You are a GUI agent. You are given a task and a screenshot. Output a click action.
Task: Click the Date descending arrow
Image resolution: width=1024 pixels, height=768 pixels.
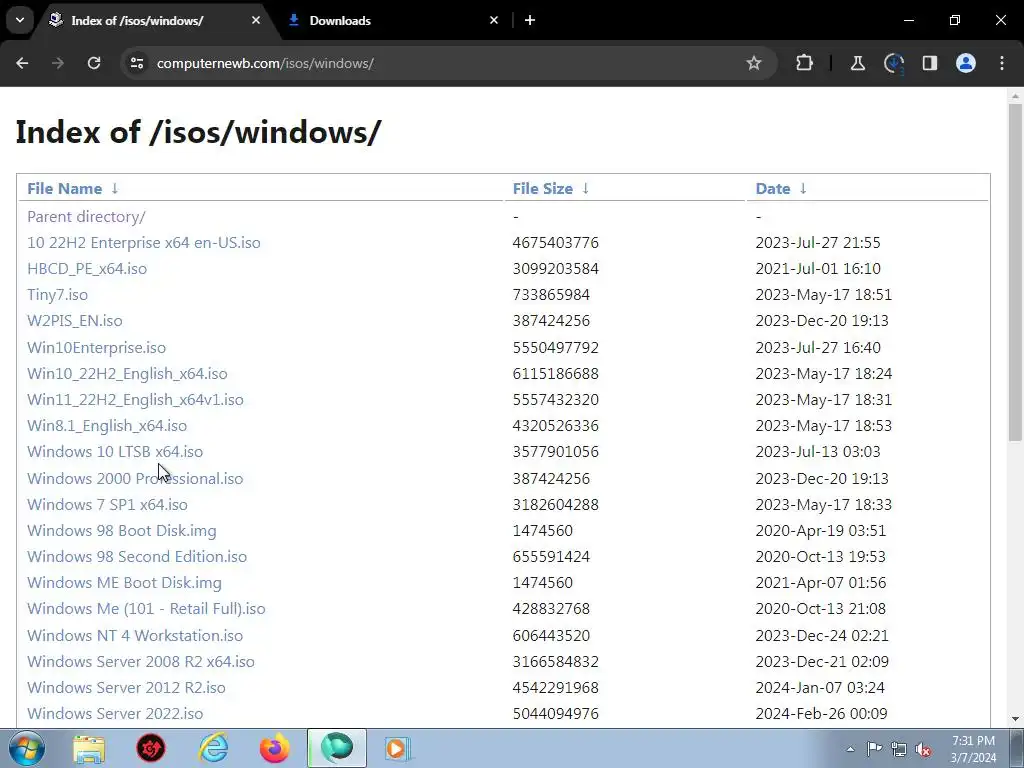(803, 189)
